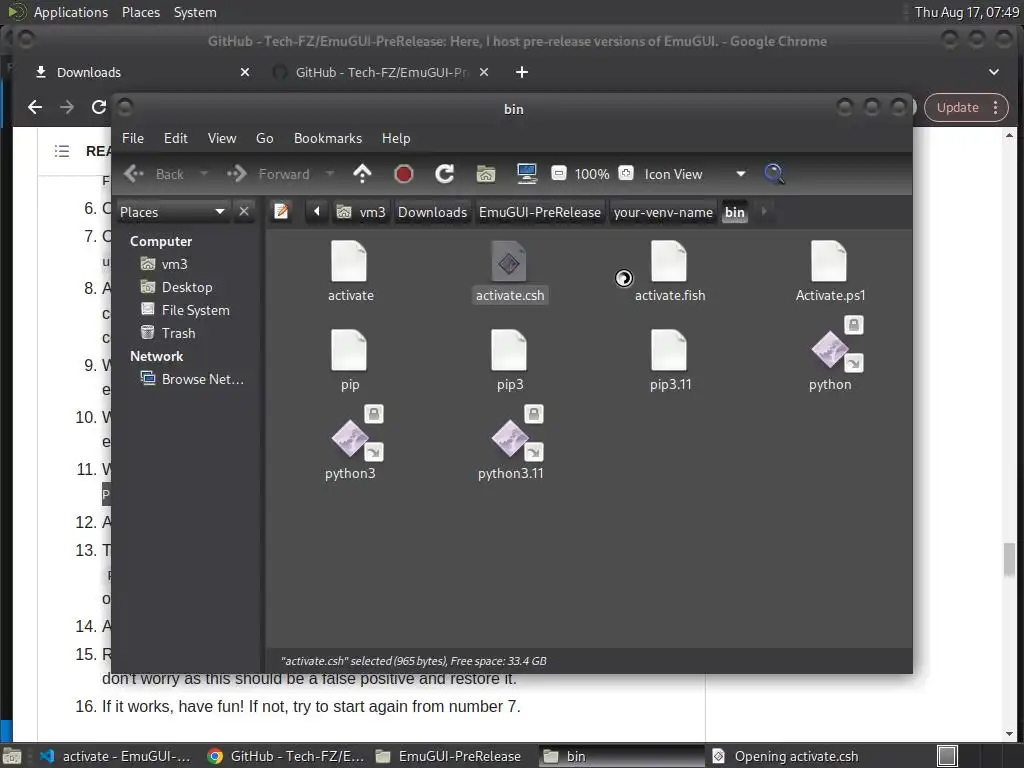Open a new Chrome tab
The image size is (1024, 768).
coord(521,72)
